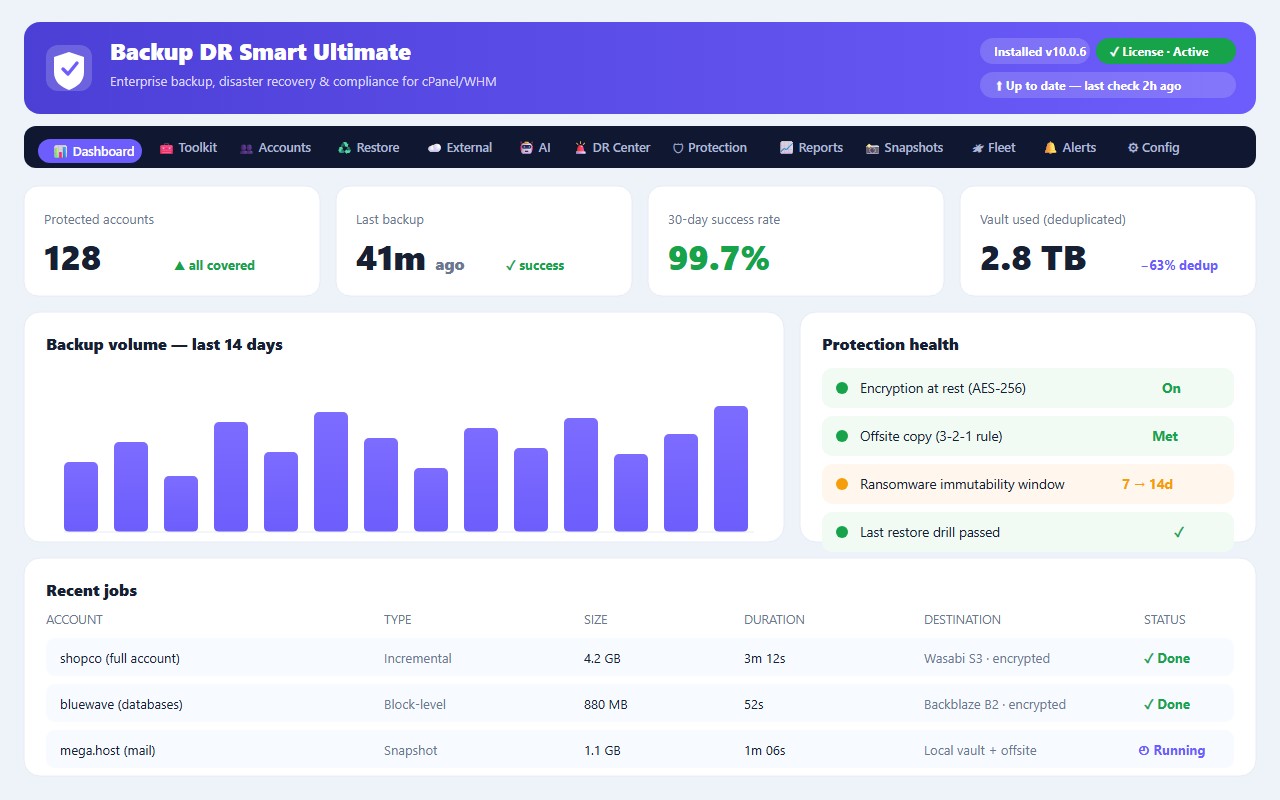Click the 4.2 GB size cell

[x=603, y=658]
